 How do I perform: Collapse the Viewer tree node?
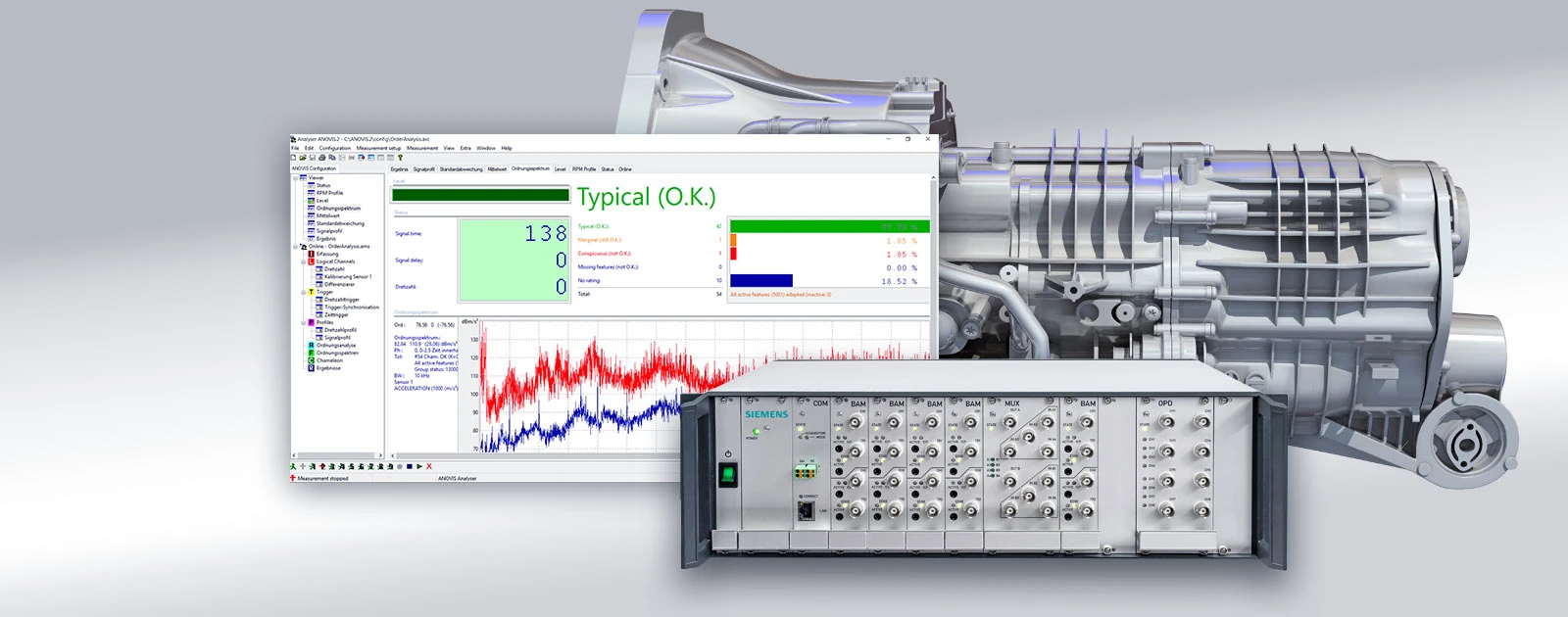point(295,178)
